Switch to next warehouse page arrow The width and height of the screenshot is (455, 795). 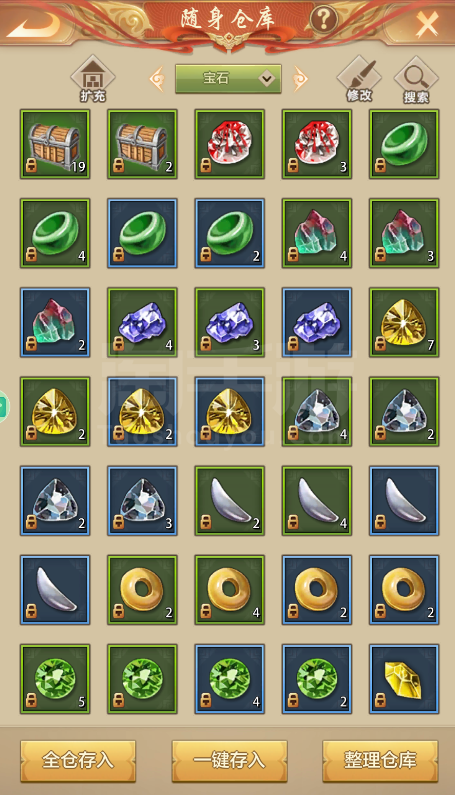300,79
